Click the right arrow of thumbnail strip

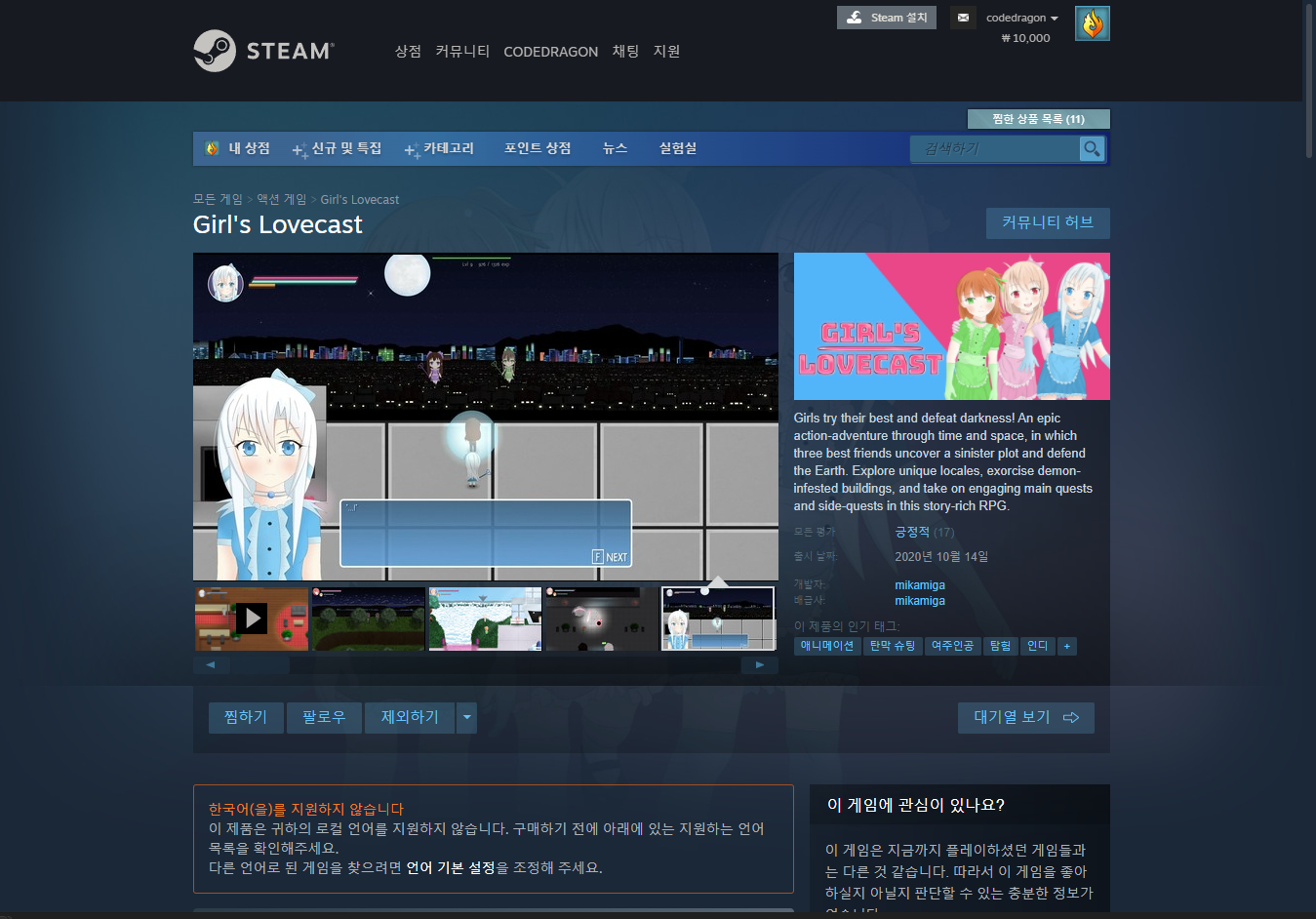(760, 665)
